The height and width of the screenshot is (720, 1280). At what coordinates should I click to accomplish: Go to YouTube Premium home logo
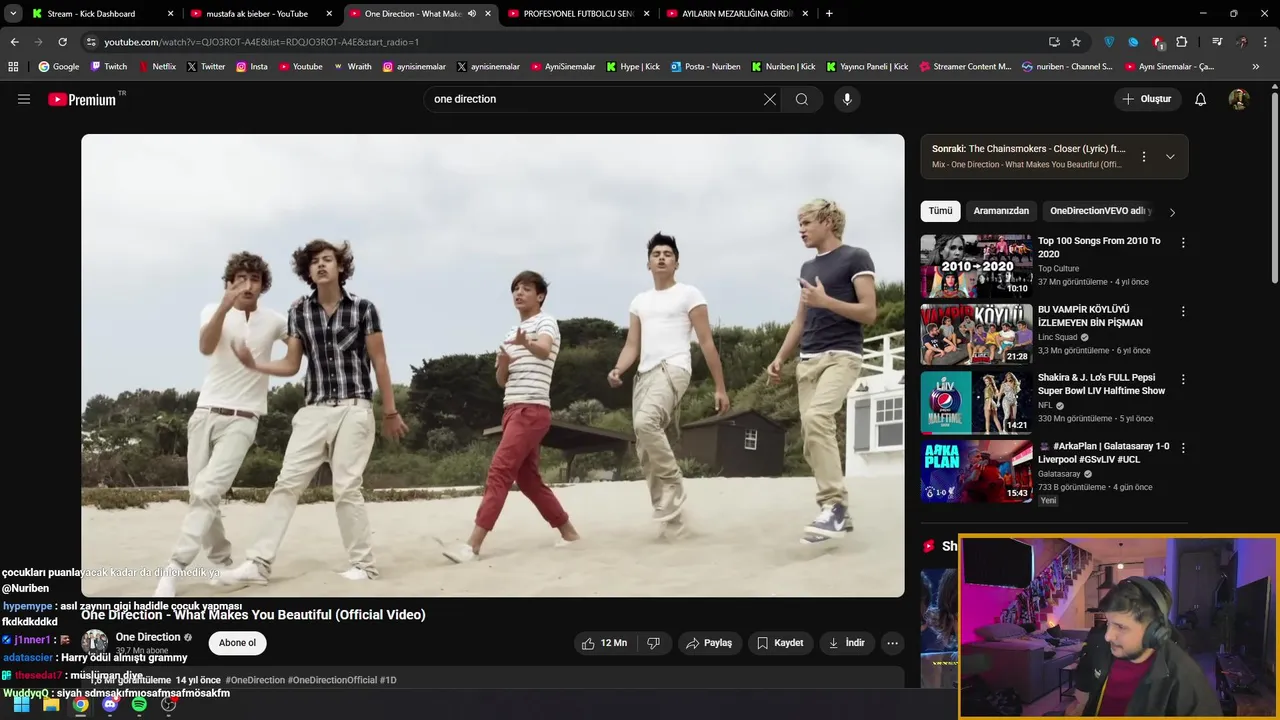click(x=82, y=99)
